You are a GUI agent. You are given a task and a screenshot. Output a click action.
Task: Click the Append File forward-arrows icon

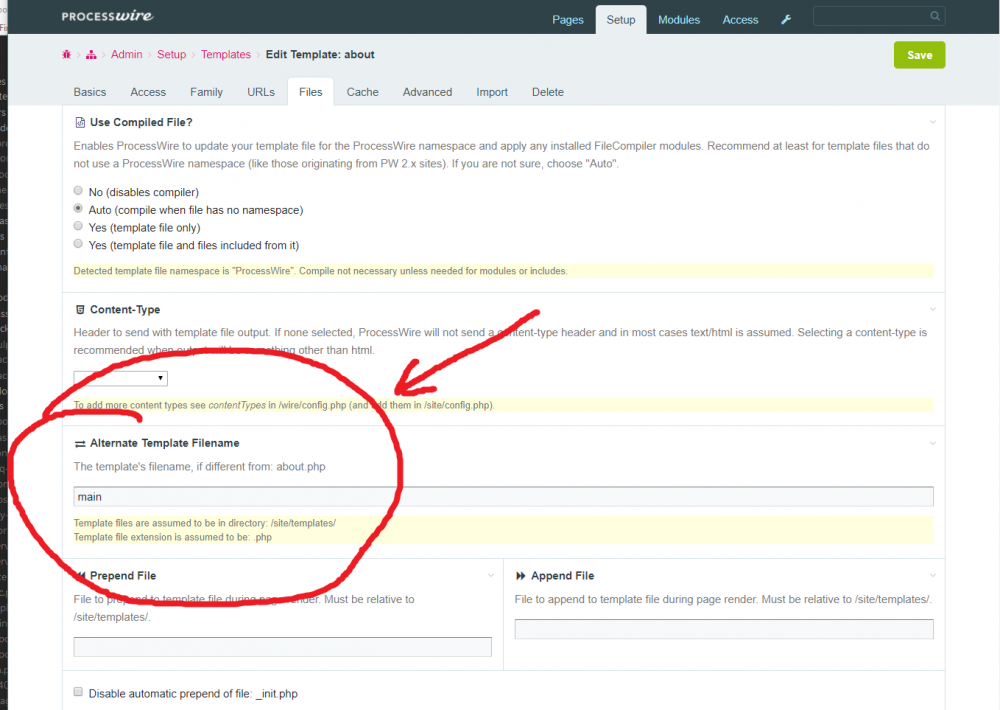pyautogui.click(x=521, y=576)
